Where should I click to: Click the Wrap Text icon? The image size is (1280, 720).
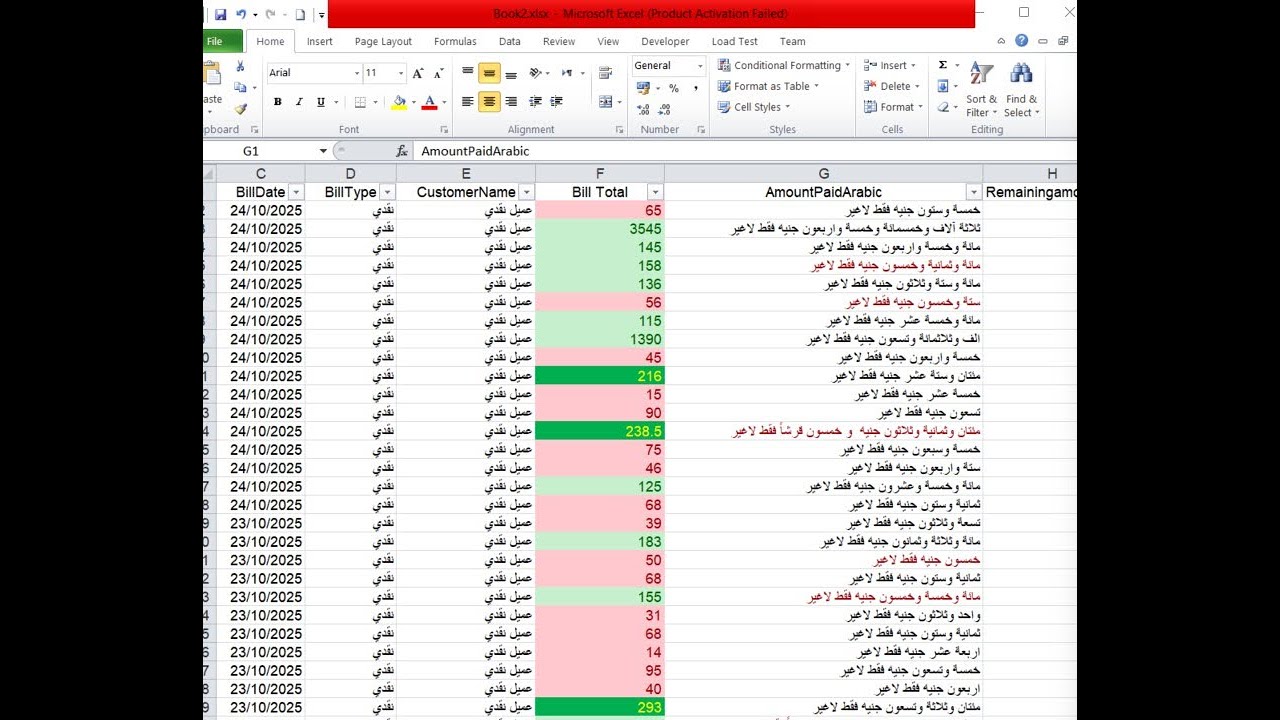click(x=605, y=73)
